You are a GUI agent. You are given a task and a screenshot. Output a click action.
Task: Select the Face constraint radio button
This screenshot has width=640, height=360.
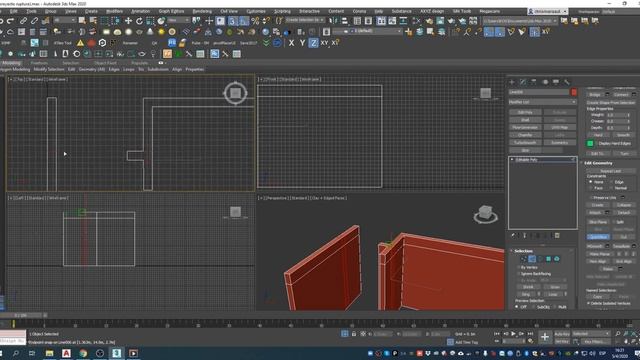pos(591,188)
